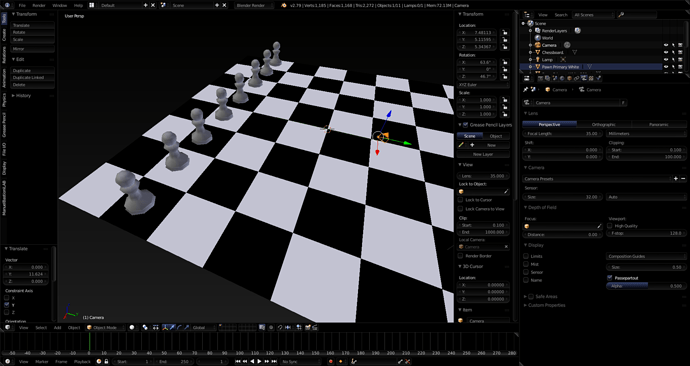Select the translate manipulator arrow icon
The image size is (690, 366).
(172, 327)
